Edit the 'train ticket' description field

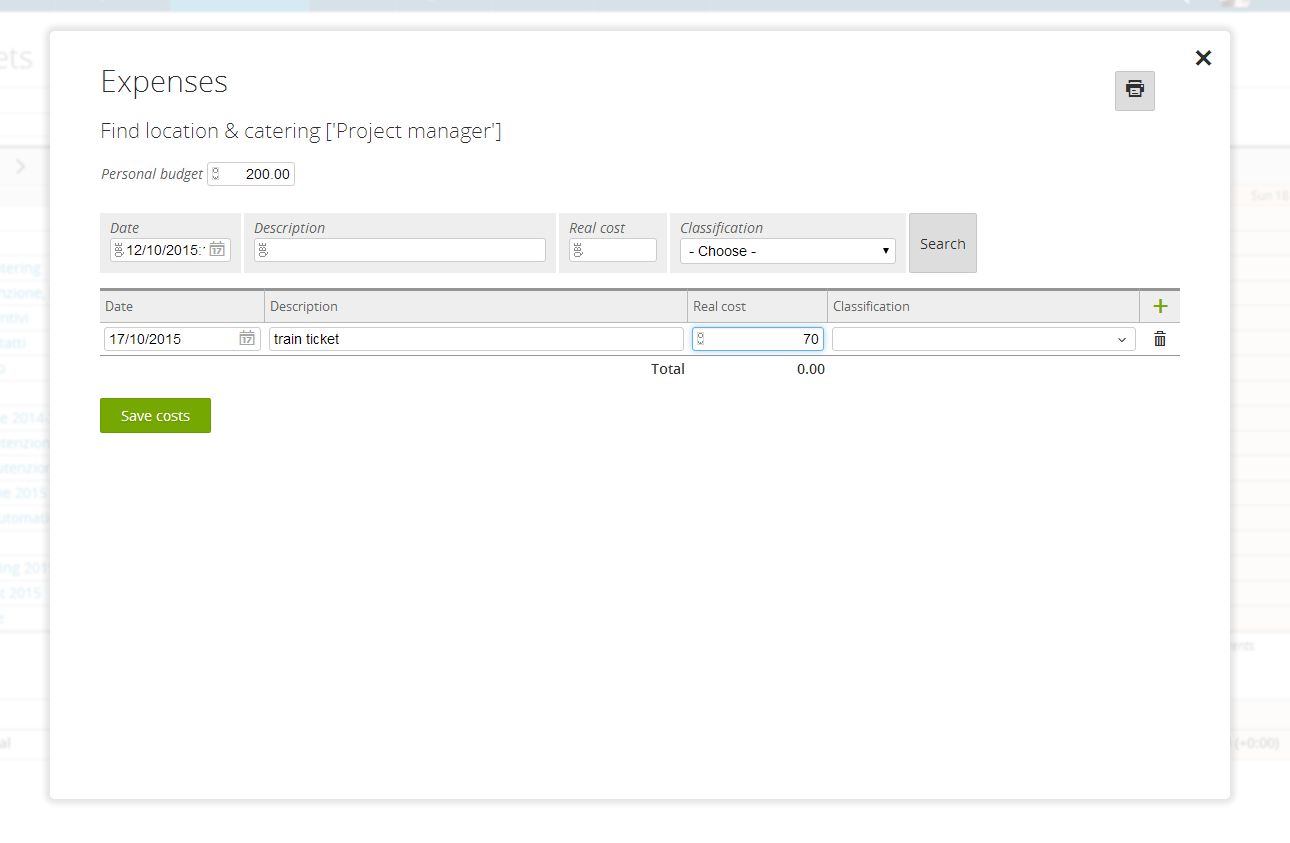click(476, 339)
